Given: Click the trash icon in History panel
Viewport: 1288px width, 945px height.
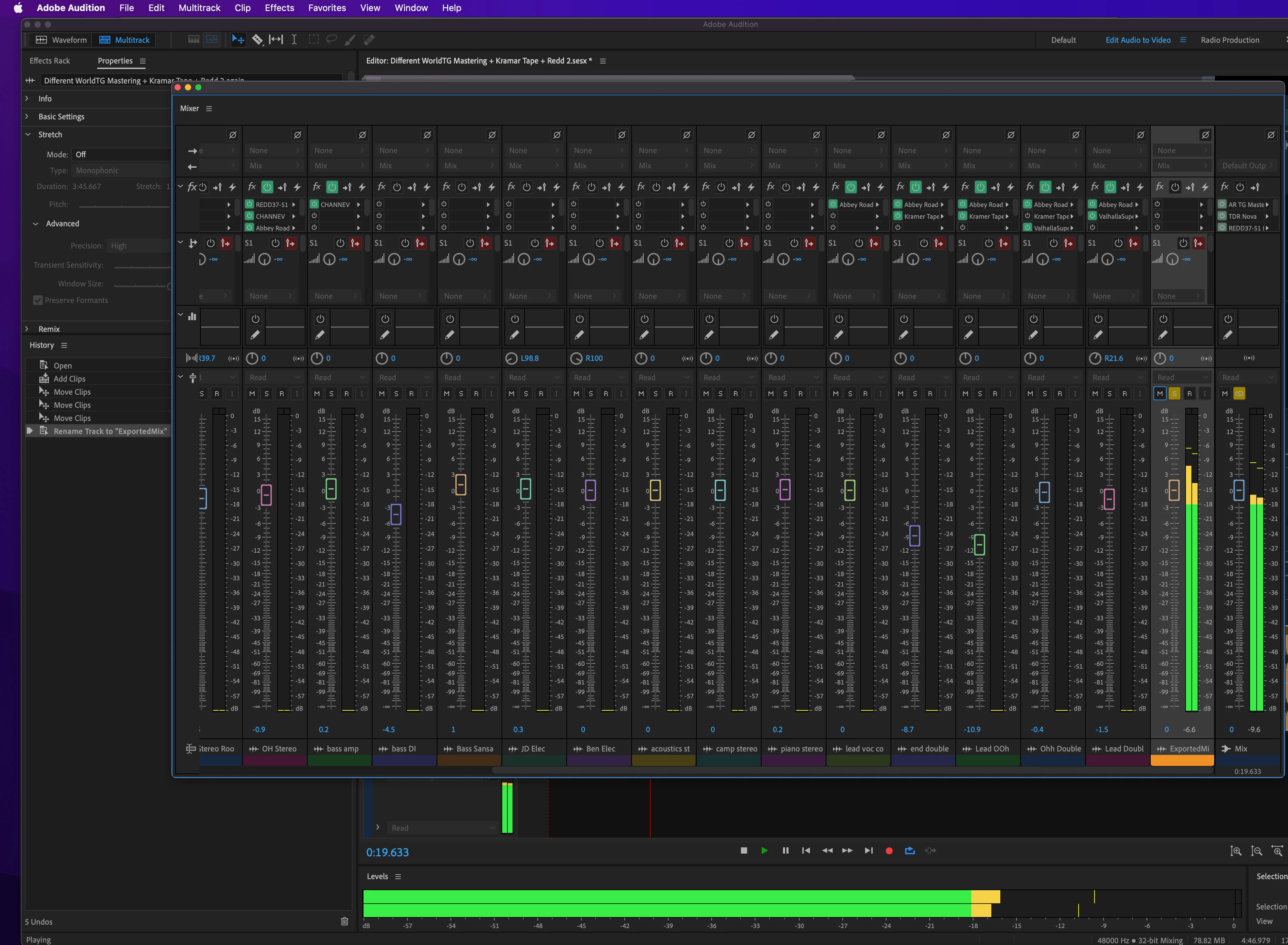Looking at the screenshot, I should 344,921.
